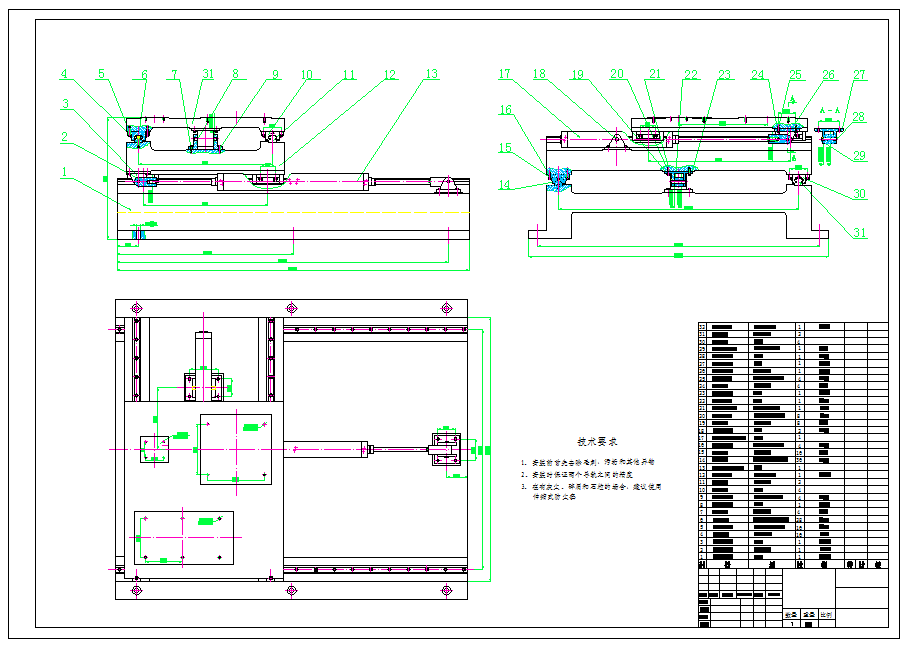This screenshot has height=645, width=905.
Task: Click the part balloon number 2
Action: pos(65,137)
